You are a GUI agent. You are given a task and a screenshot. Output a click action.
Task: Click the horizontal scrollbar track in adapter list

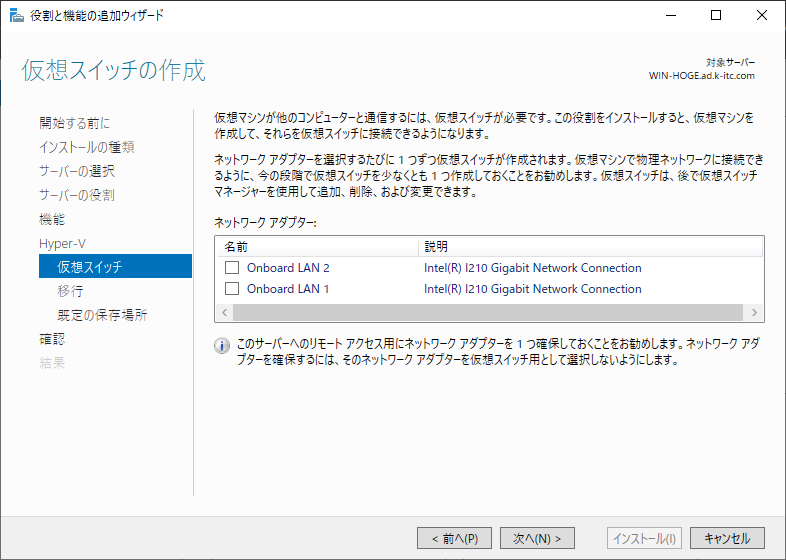[x=488, y=312]
